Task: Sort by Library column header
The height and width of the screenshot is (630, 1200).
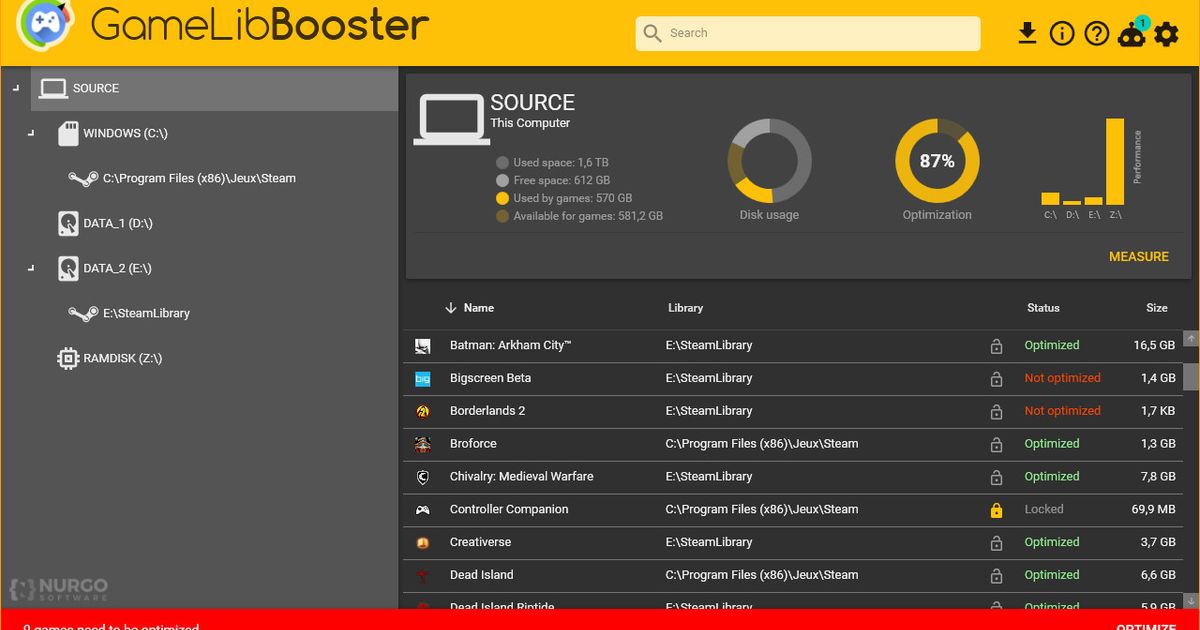Action: [685, 308]
